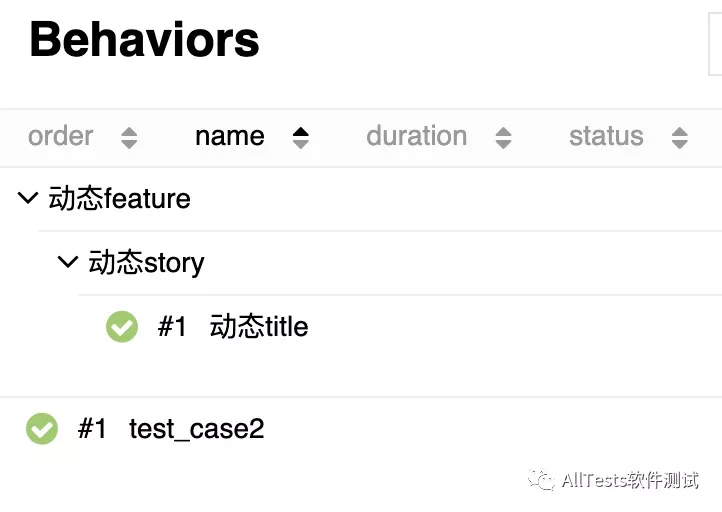Sort results by order column

coord(61,137)
